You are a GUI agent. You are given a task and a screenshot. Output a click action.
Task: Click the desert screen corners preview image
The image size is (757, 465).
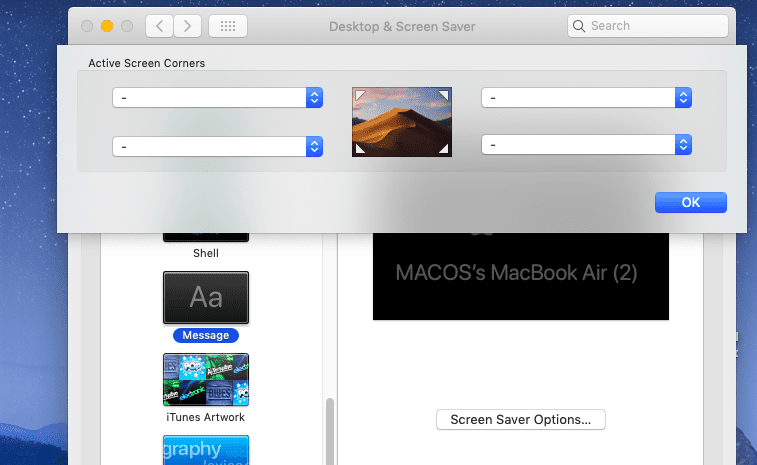[401, 121]
